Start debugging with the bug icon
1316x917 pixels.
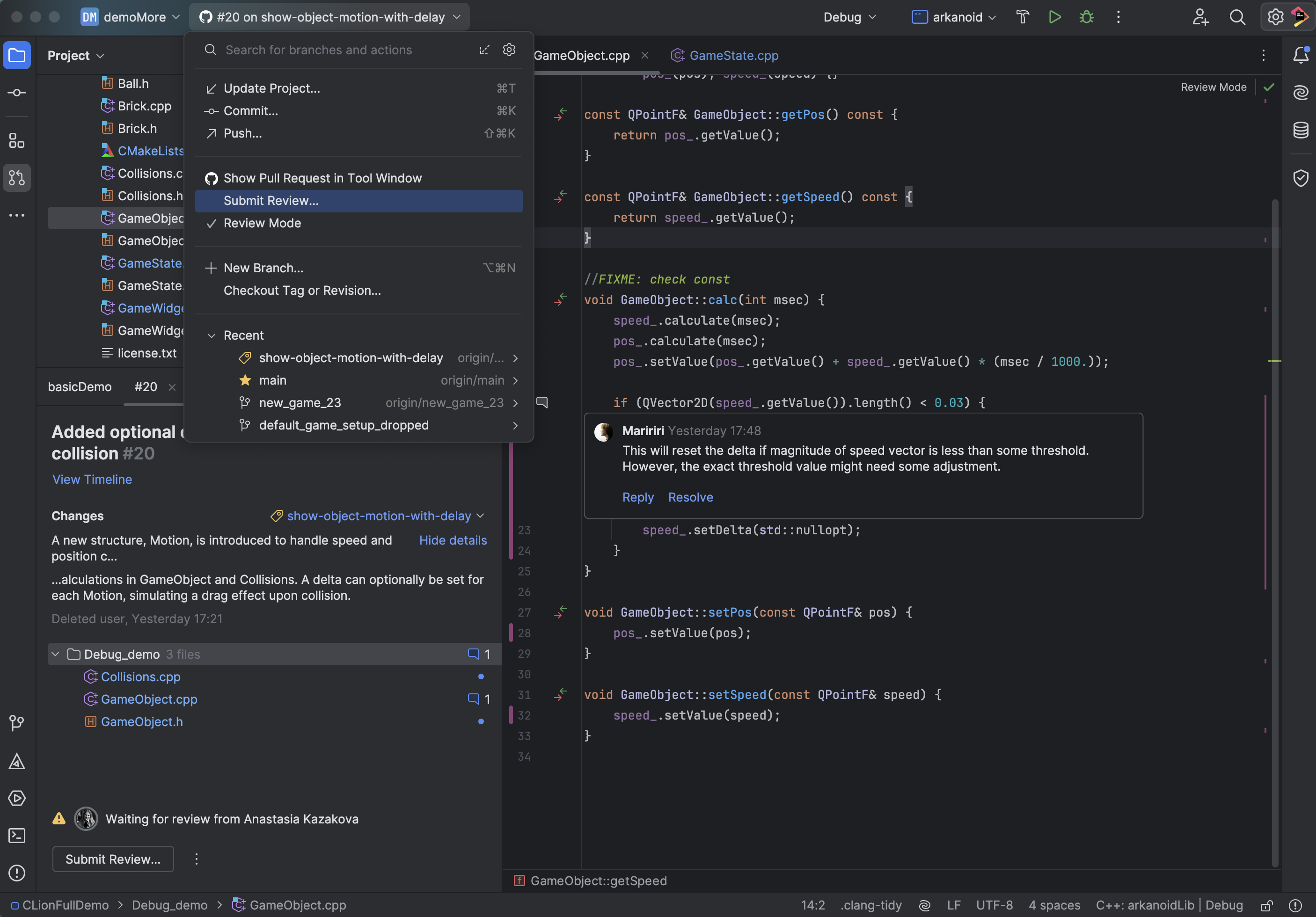[1086, 17]
